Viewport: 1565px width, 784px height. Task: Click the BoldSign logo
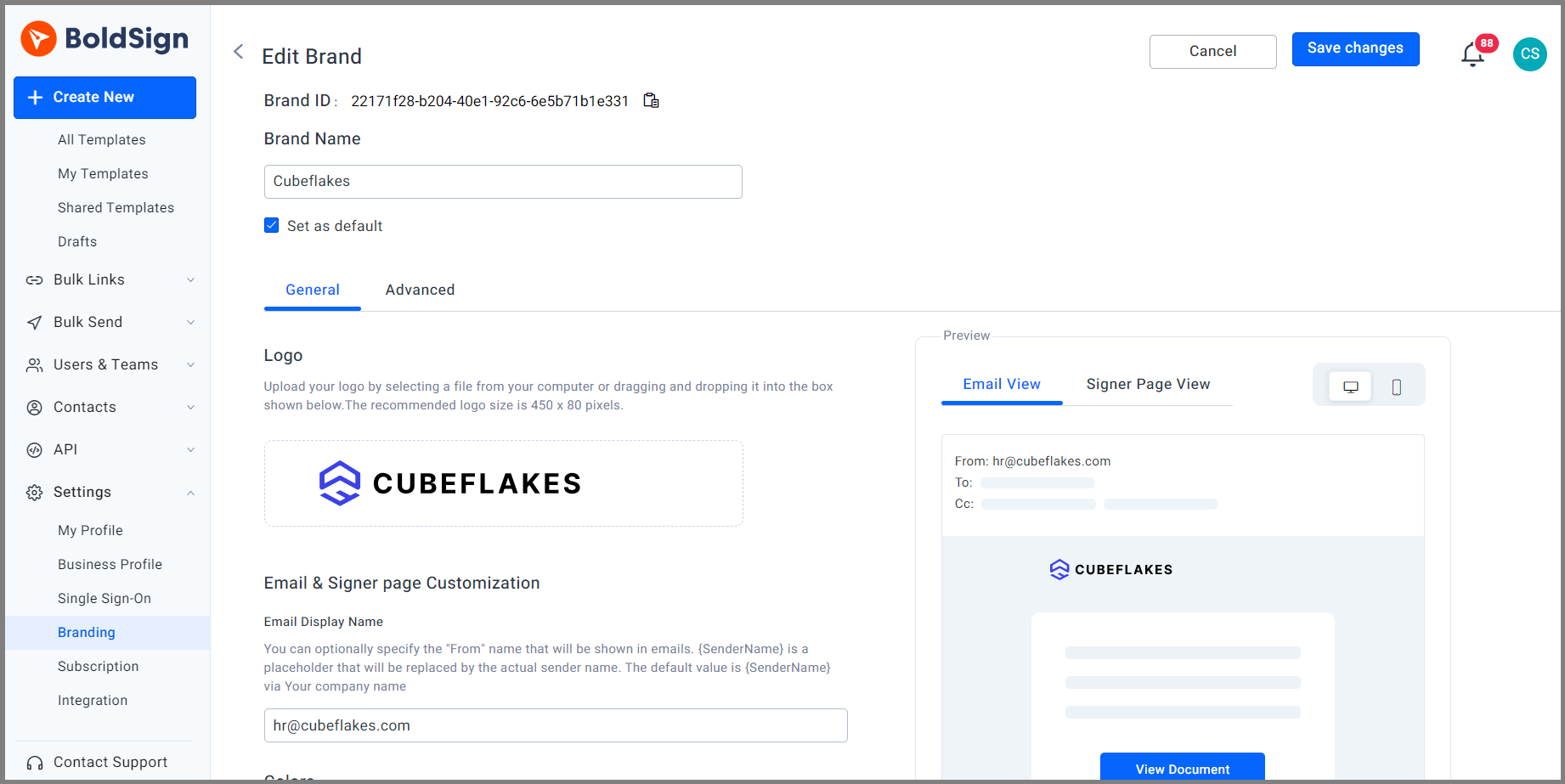click(105, 39)
